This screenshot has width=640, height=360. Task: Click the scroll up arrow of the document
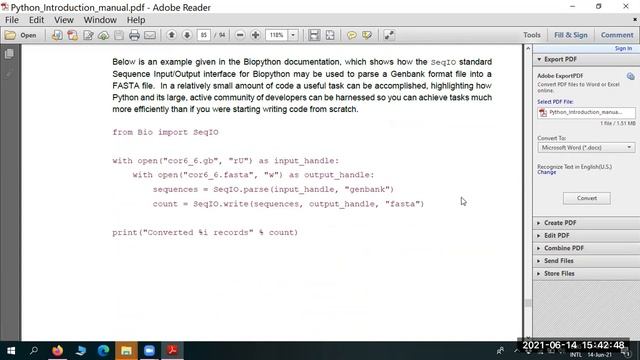(528, 49)
